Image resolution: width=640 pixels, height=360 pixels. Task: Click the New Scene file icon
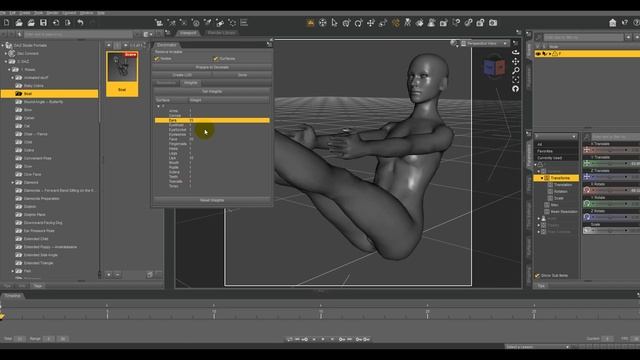pyautogui.click(x=7, y=23)
